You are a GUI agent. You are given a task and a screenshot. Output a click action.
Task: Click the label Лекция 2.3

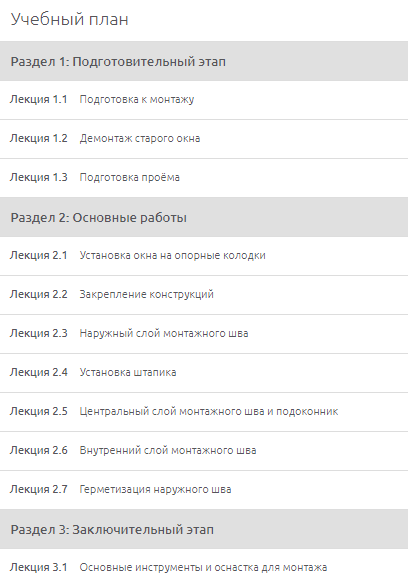(38, 333)
